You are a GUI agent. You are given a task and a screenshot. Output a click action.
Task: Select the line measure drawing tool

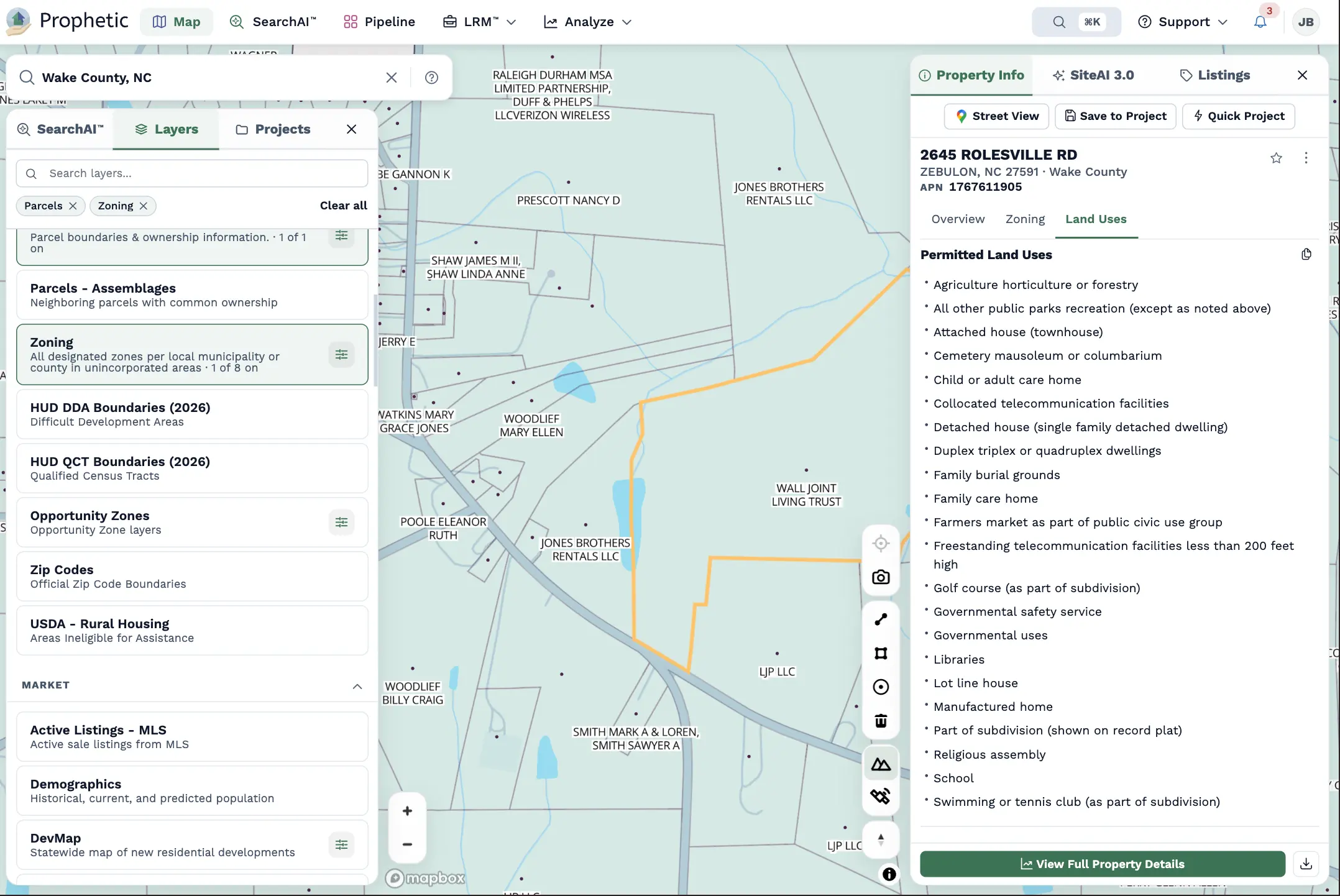click(881, 619)
